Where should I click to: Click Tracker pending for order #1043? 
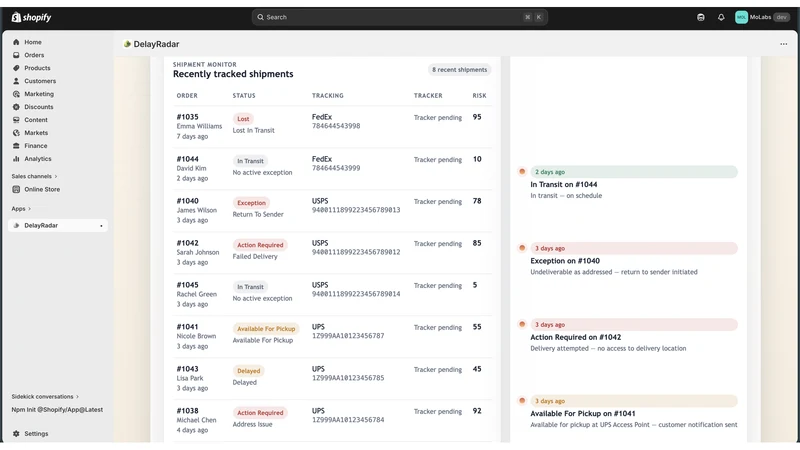tap(438, 370)
